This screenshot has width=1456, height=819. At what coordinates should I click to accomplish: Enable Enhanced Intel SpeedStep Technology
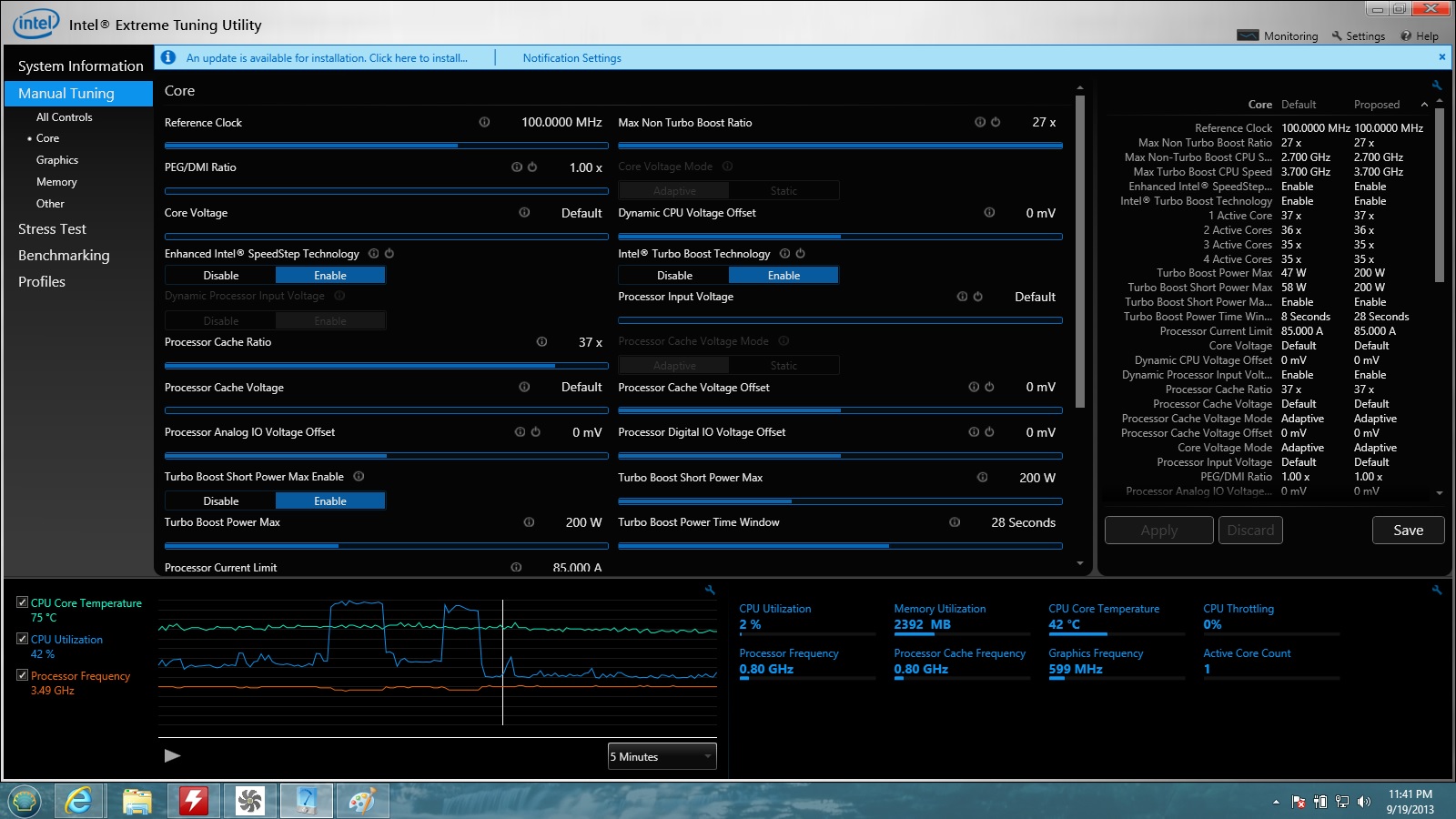(x=330, y=275)
